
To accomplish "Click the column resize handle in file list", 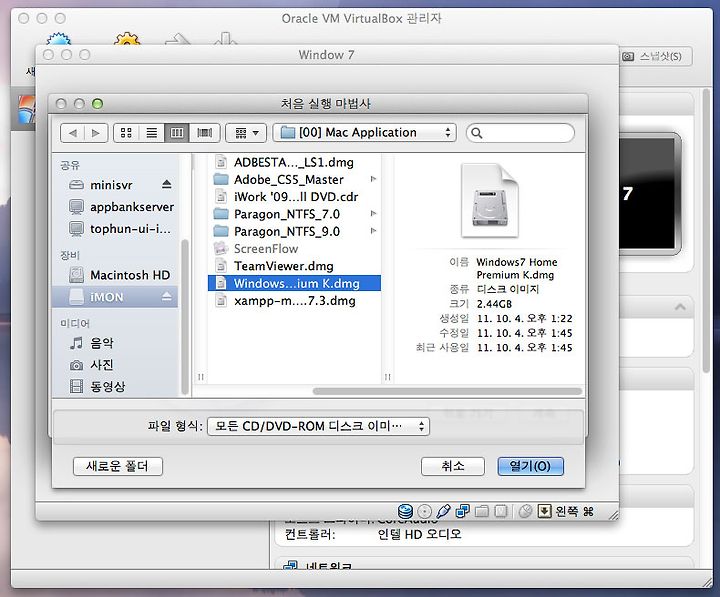I will (388, 377).
